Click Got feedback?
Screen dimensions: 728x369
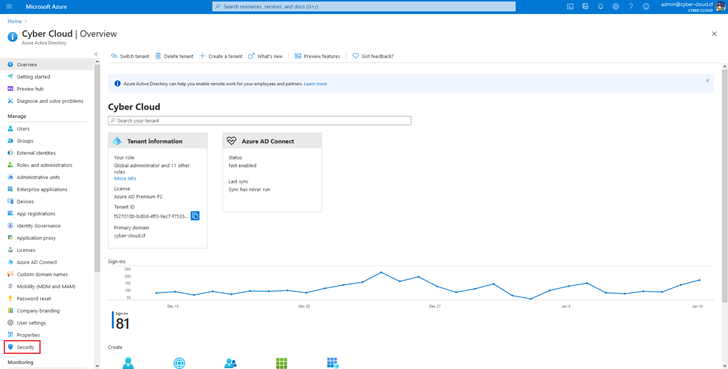(373, 56)
